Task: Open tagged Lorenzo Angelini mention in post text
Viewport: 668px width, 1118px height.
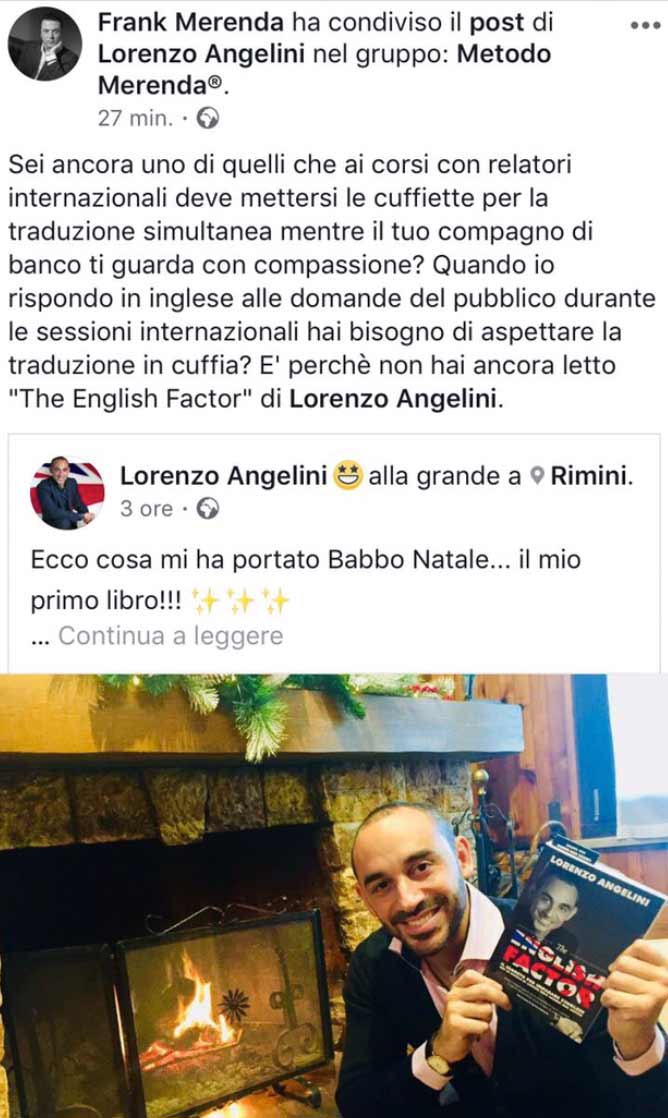Action: [392, 399]
